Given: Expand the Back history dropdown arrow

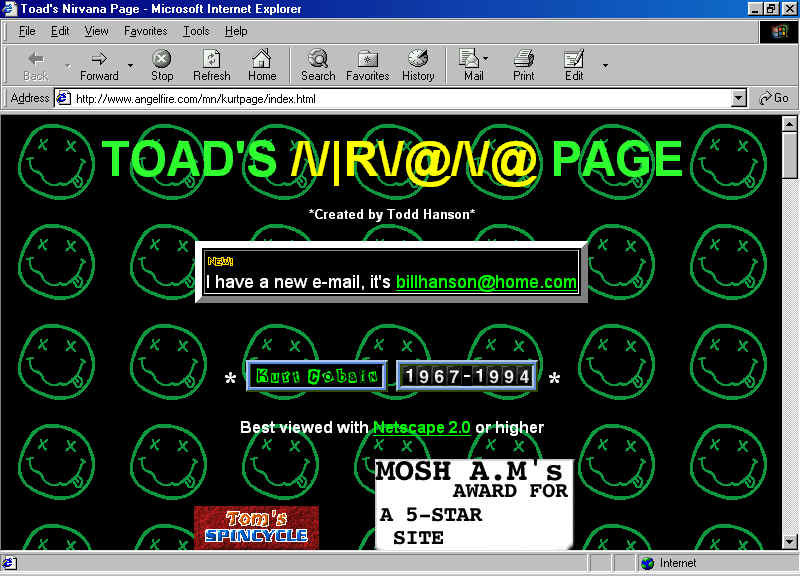Looking at the screenshot, I should click(68, 66).
